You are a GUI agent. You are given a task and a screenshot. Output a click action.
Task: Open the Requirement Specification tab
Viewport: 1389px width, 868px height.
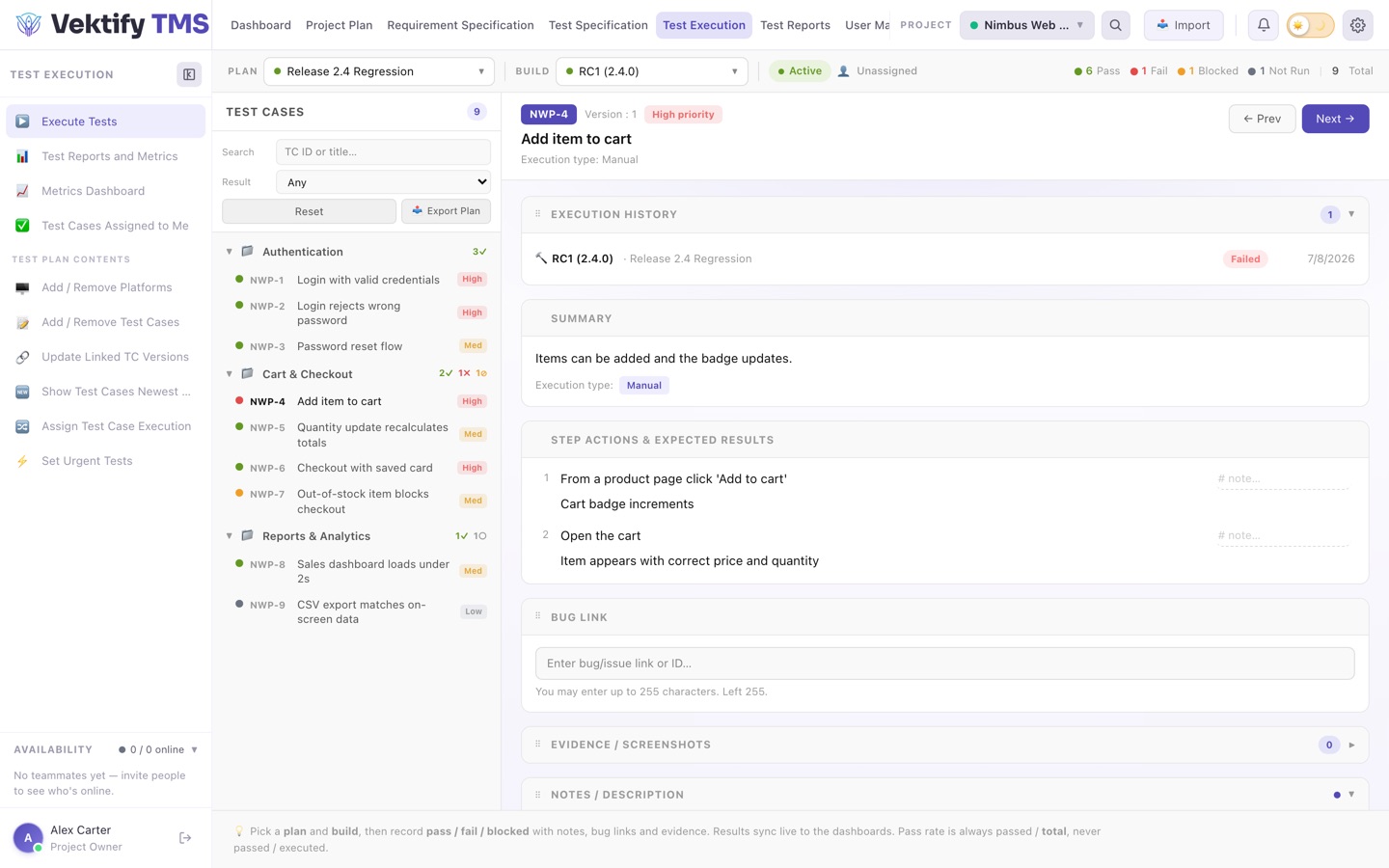pos(460,25)
